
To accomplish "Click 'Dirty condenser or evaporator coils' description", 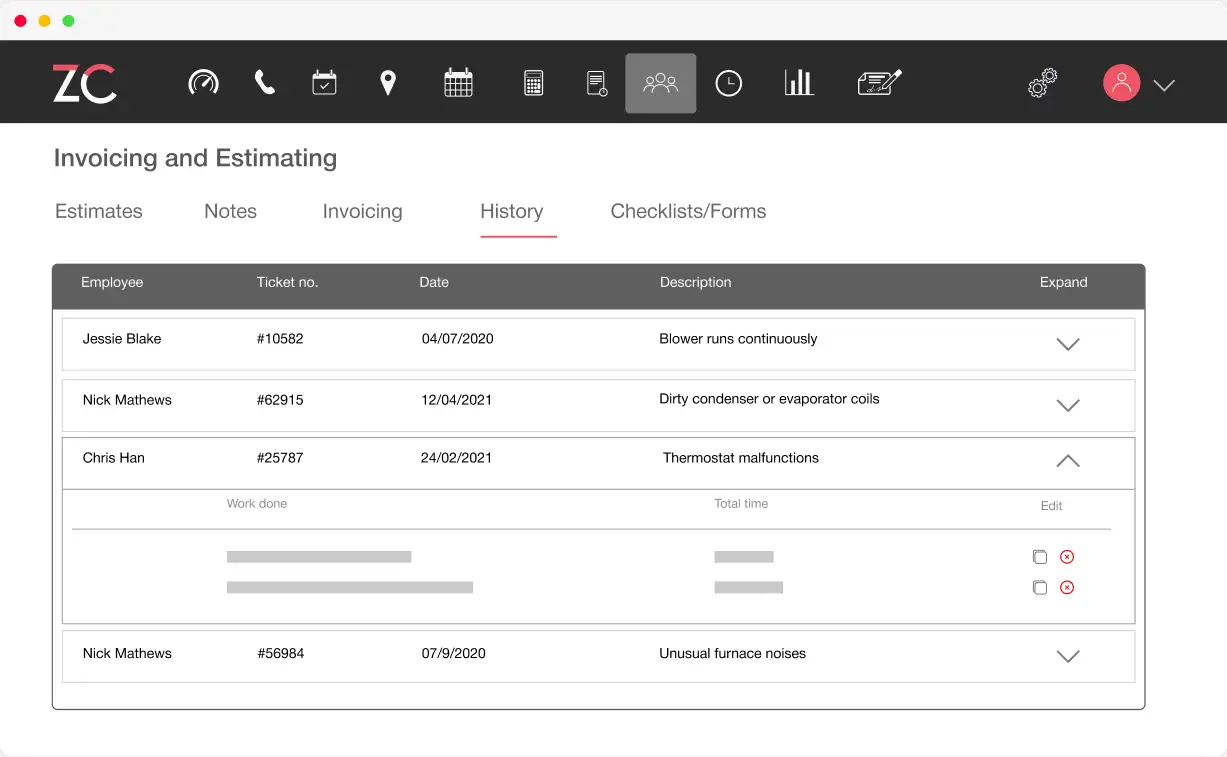I will click(x=769, y=399).
